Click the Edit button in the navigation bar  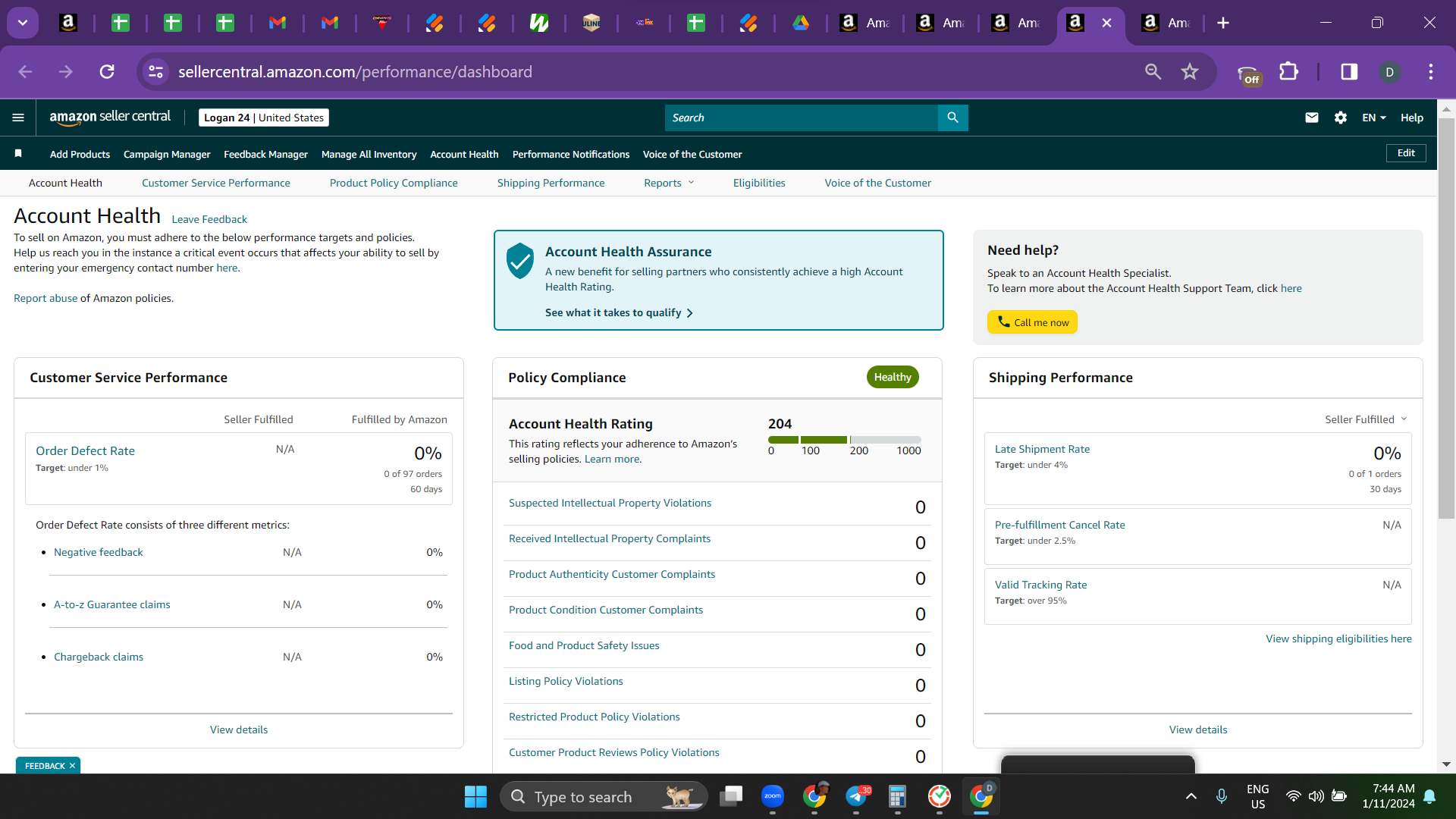[x=1406, y=153]
